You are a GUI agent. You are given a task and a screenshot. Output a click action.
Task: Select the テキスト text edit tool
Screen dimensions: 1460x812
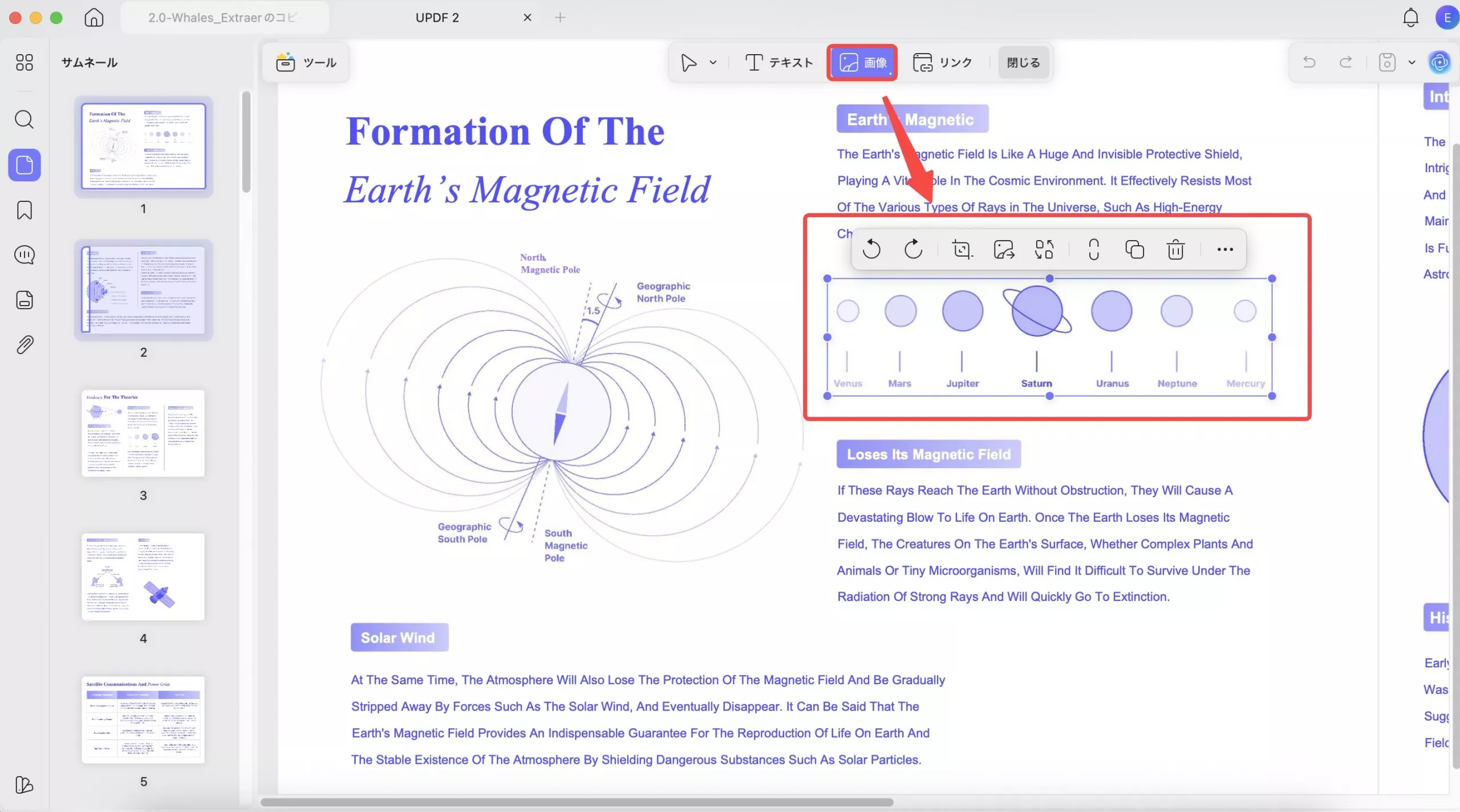(x=779, y=62)
